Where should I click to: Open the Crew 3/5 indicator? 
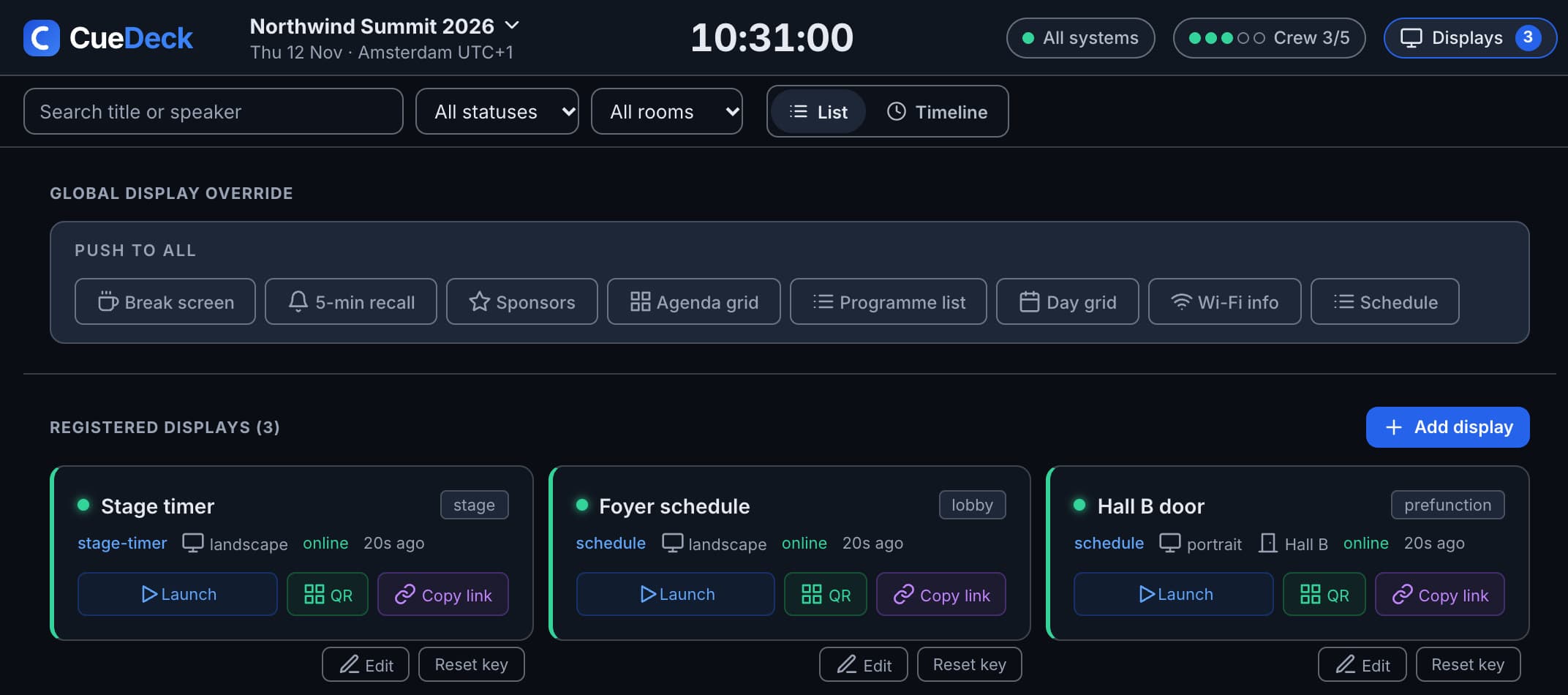pos(1269,38)
